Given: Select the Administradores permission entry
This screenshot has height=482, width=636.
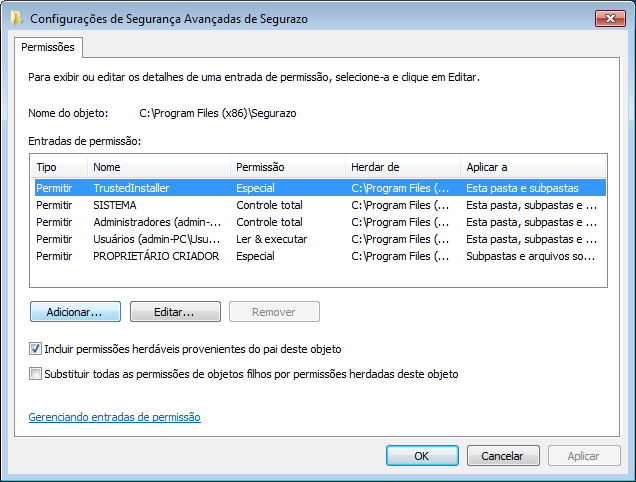Looking at the screenshot, I should tap(320, 222).
